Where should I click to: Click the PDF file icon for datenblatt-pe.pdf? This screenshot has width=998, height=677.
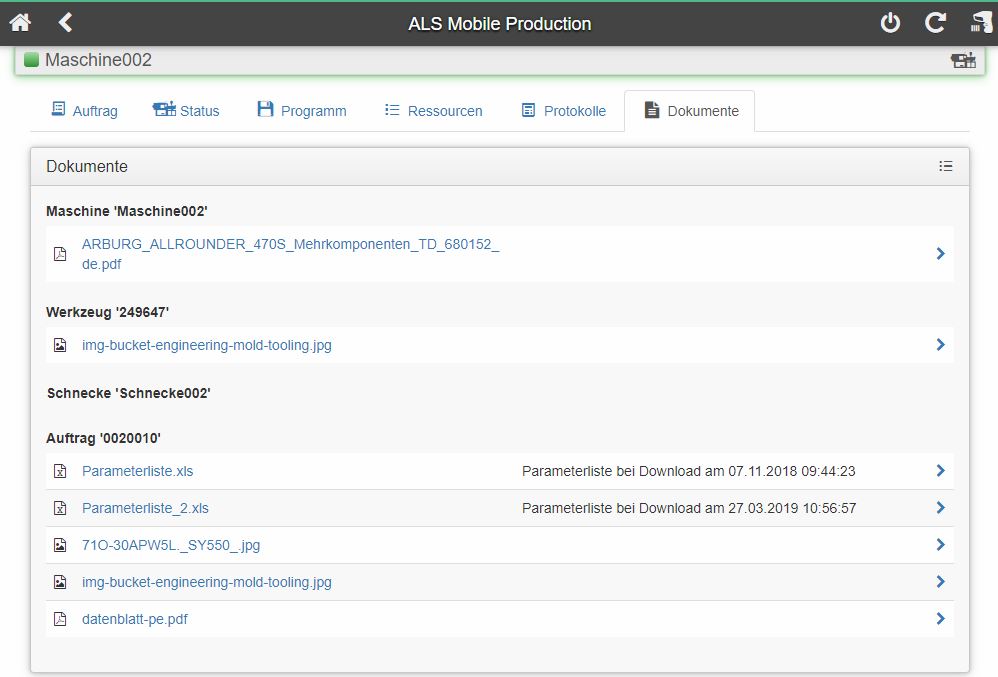pyautogui.click(x=60, y=619)
